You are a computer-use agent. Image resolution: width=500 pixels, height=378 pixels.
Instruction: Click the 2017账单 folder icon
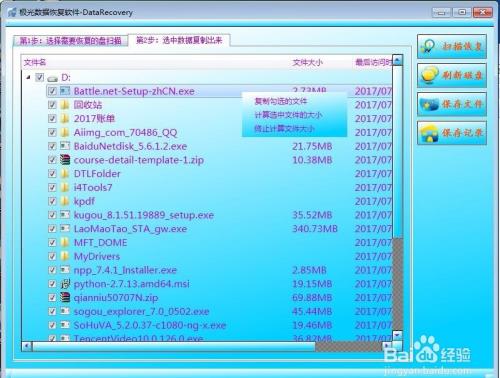(65, 118)
